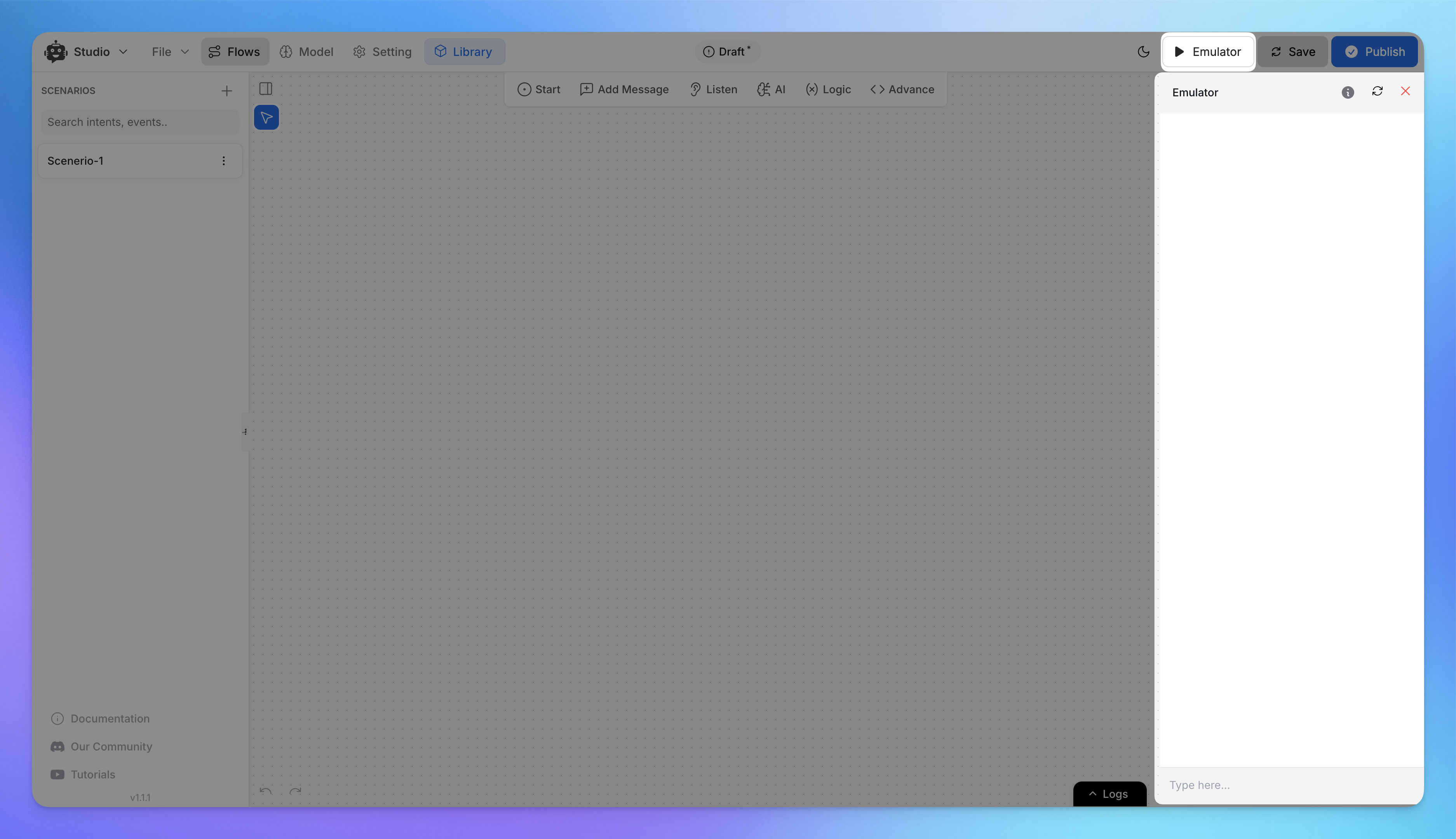
Task: Add a new scenario with plus icon
Action: pos(226,91)
